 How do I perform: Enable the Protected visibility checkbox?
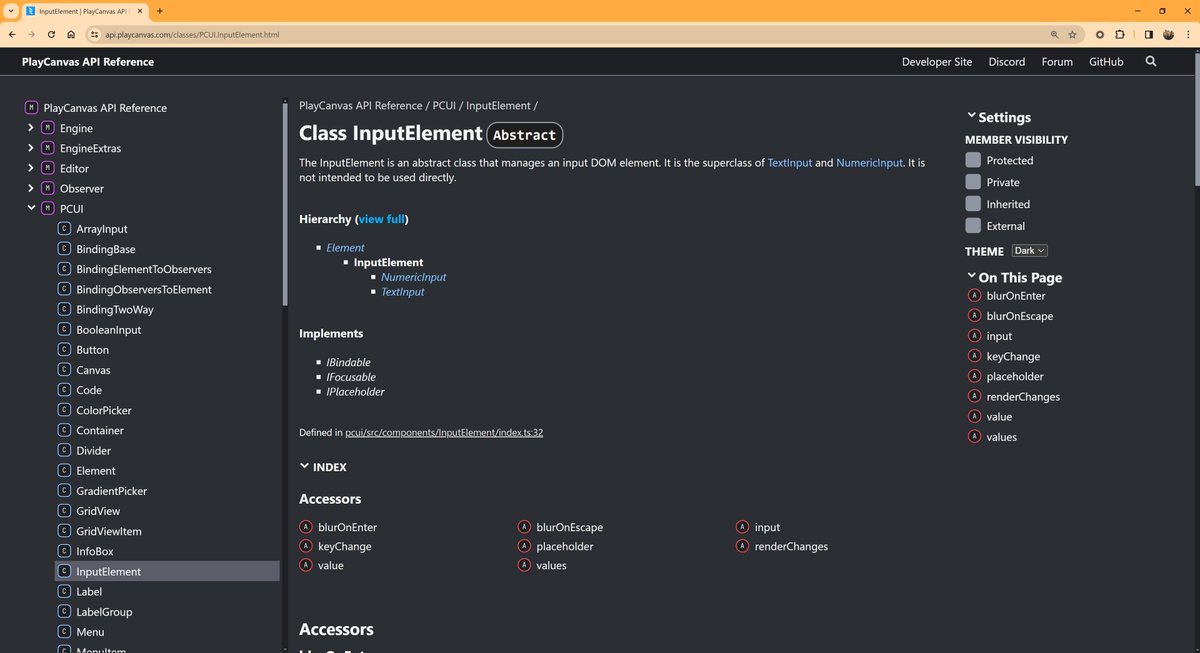(x=973, y=160)
